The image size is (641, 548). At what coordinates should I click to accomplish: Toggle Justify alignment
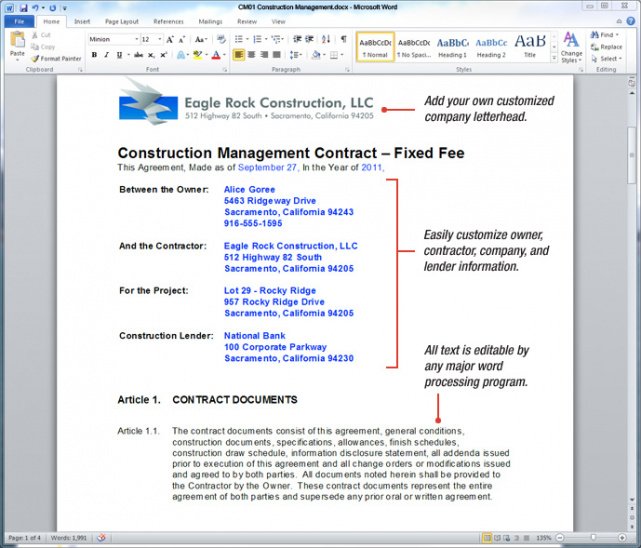(x=277, y=55)
